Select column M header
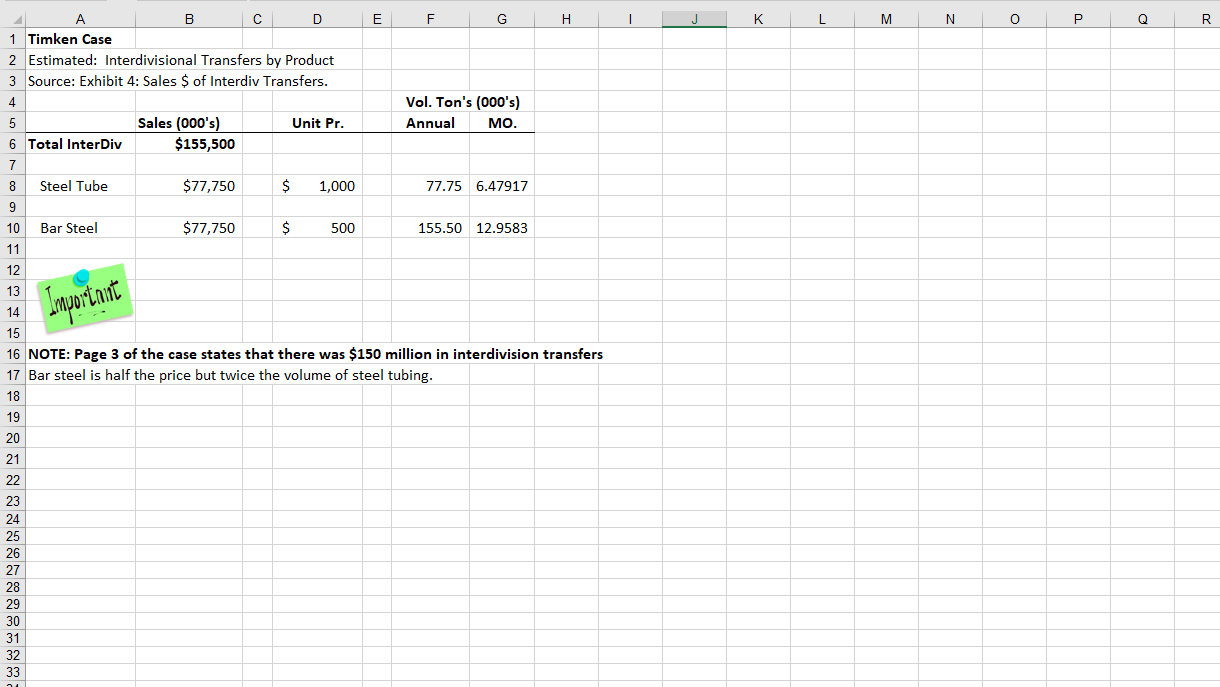The image size is (1220, 687). point(886,18)
